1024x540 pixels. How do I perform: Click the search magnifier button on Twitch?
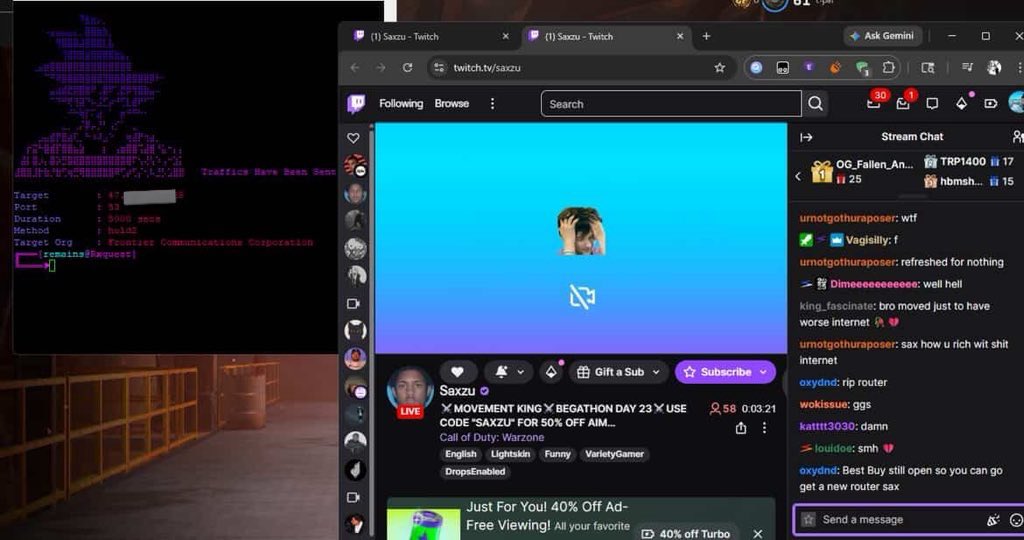click(x=815, y=104)
